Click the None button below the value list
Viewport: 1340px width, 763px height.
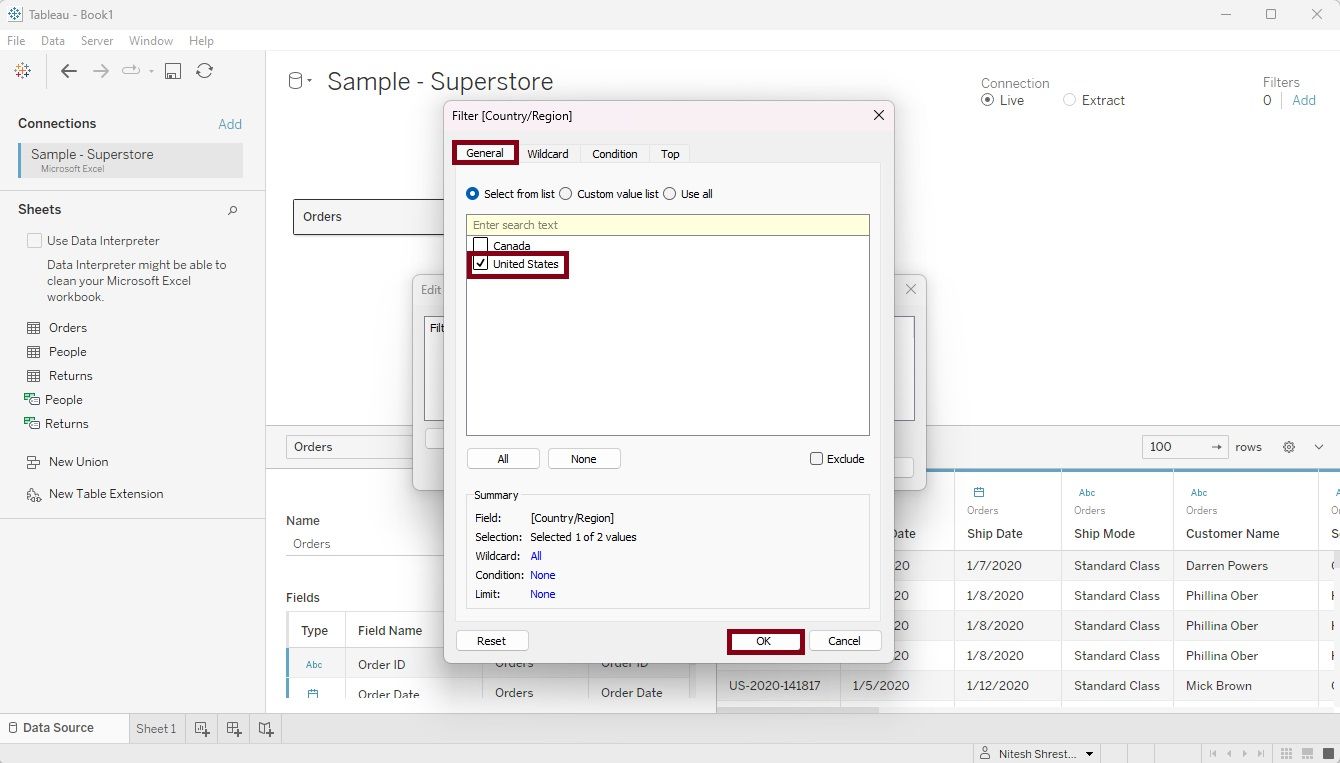click(x=584, y=459)
